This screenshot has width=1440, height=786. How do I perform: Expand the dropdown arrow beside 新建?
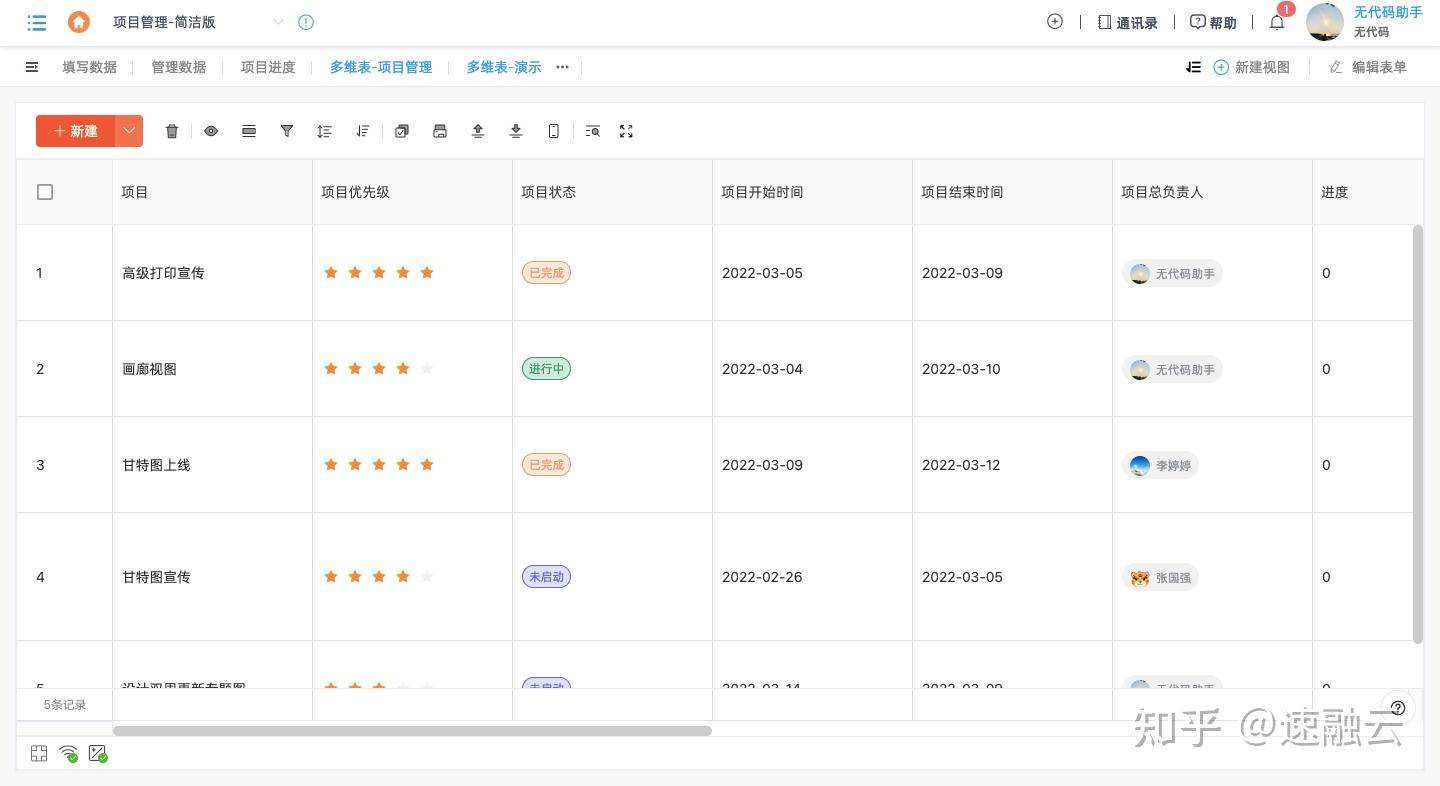pos(129,131)
